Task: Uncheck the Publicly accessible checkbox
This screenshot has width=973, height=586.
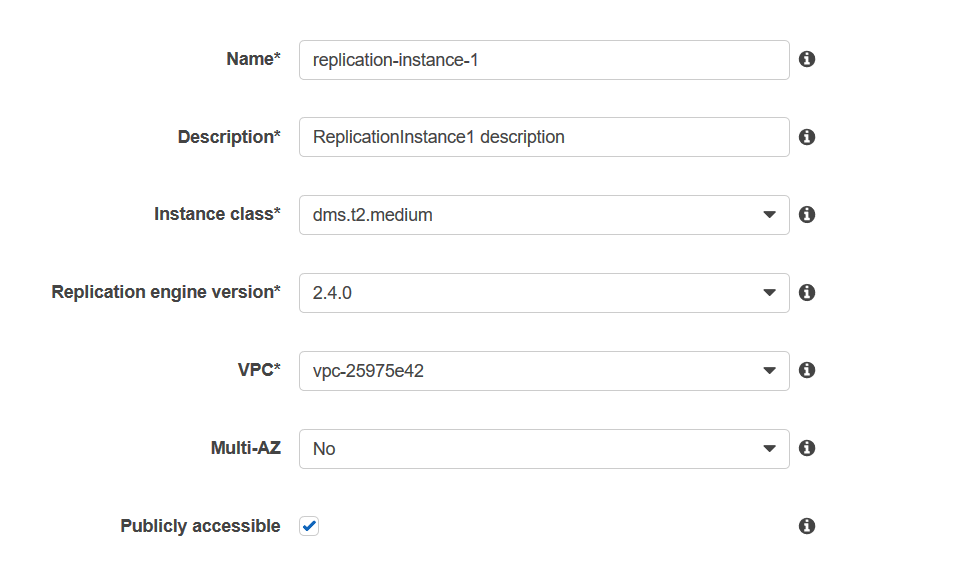Action: [x=309, y=526]
